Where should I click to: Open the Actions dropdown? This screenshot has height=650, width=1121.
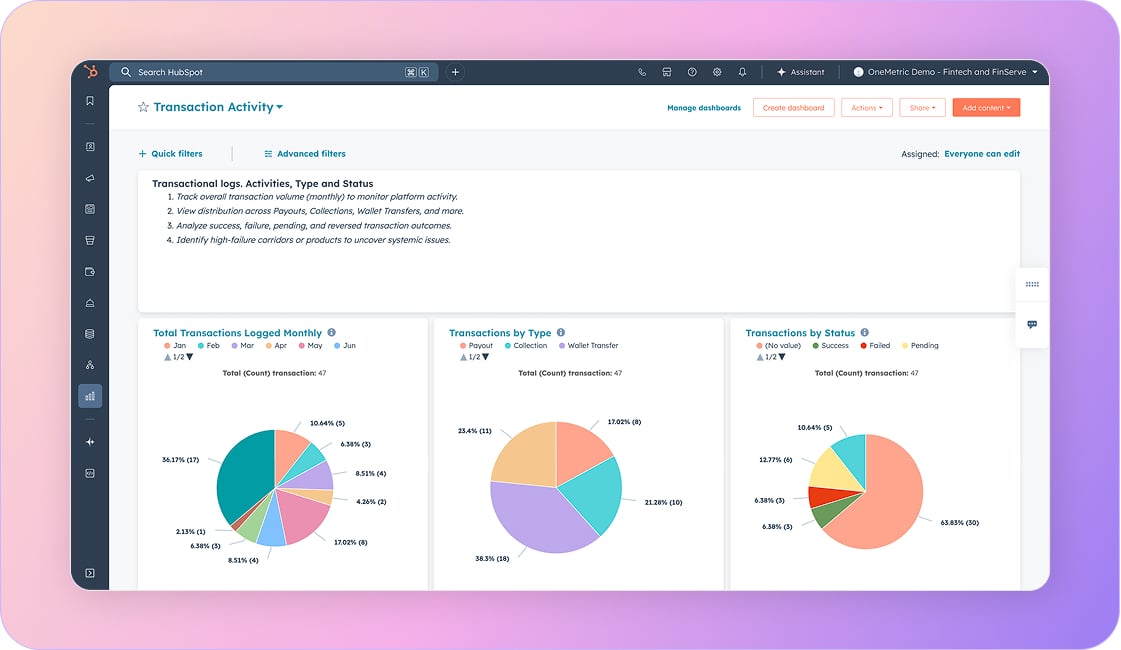(x=866, y=108)
